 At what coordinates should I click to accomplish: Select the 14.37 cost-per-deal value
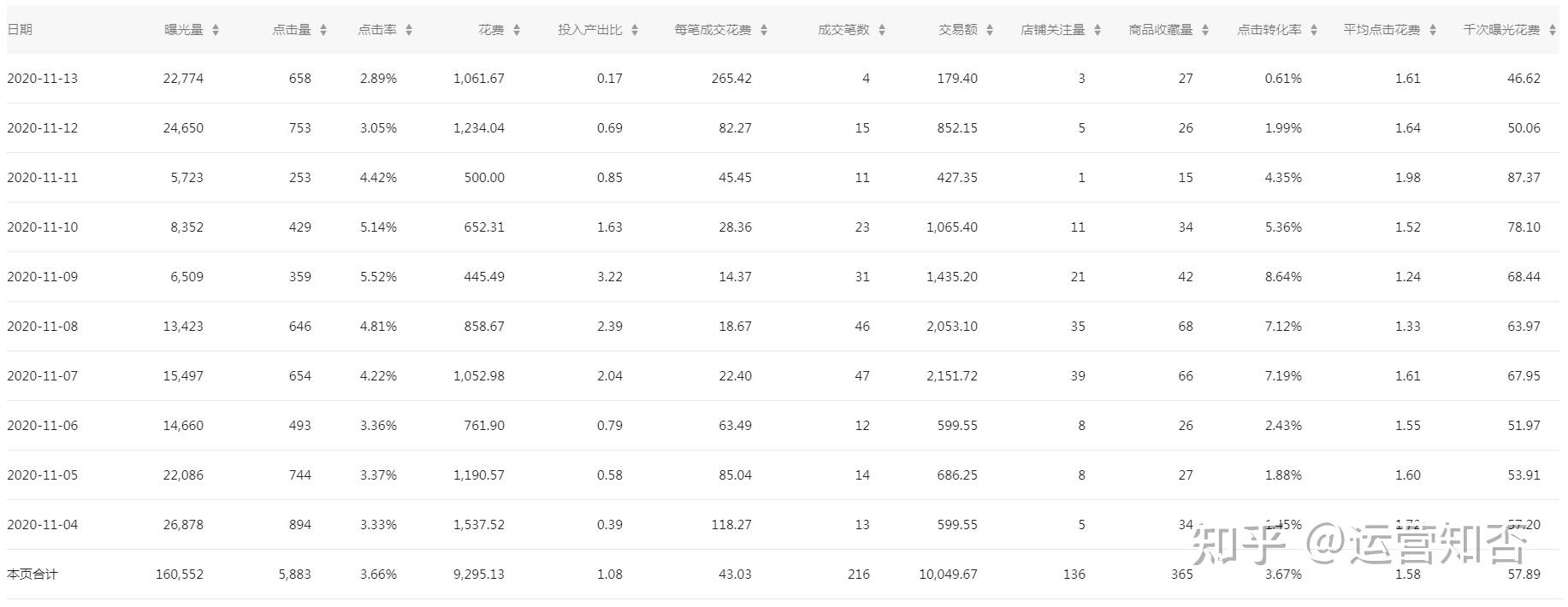[735, 277]
